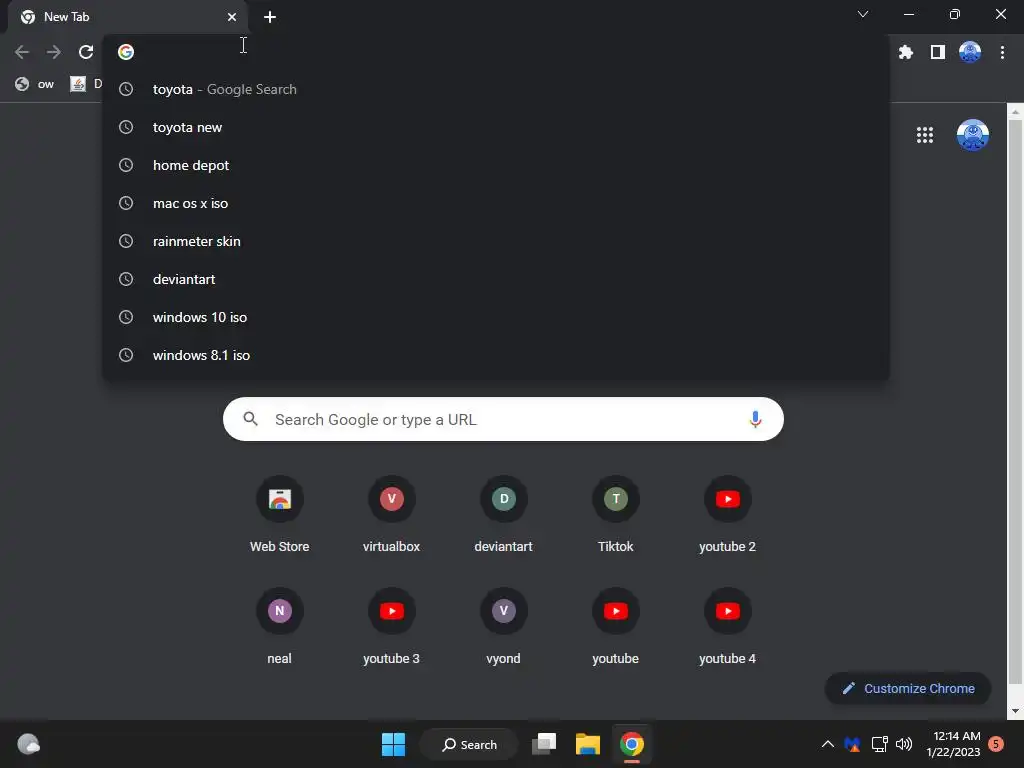Open File Explorer from the taskbar

click(x=588, y=744)
